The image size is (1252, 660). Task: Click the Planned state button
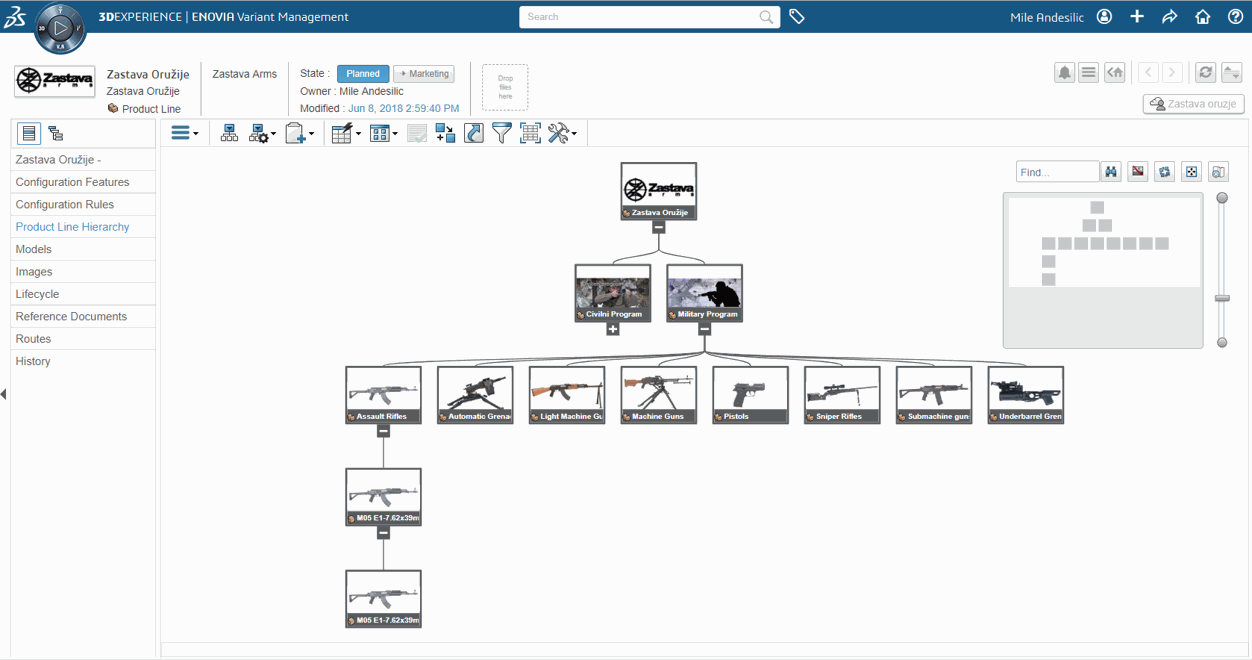[363, 73]
